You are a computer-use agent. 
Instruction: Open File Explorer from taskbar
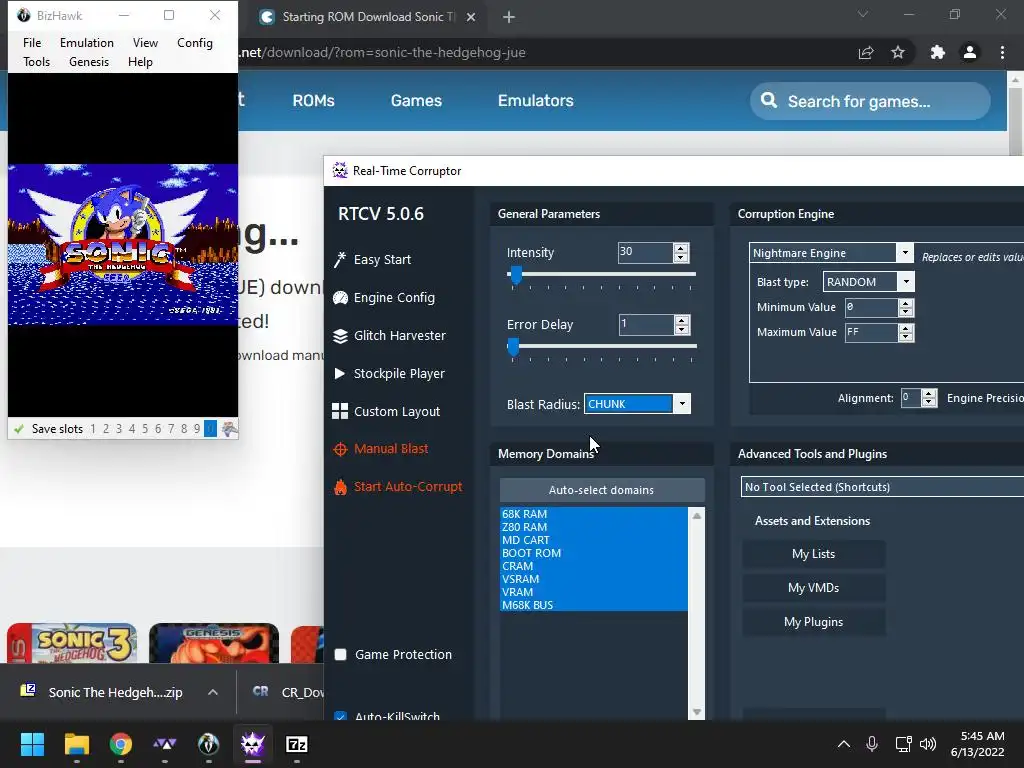[x=76, y=744]
